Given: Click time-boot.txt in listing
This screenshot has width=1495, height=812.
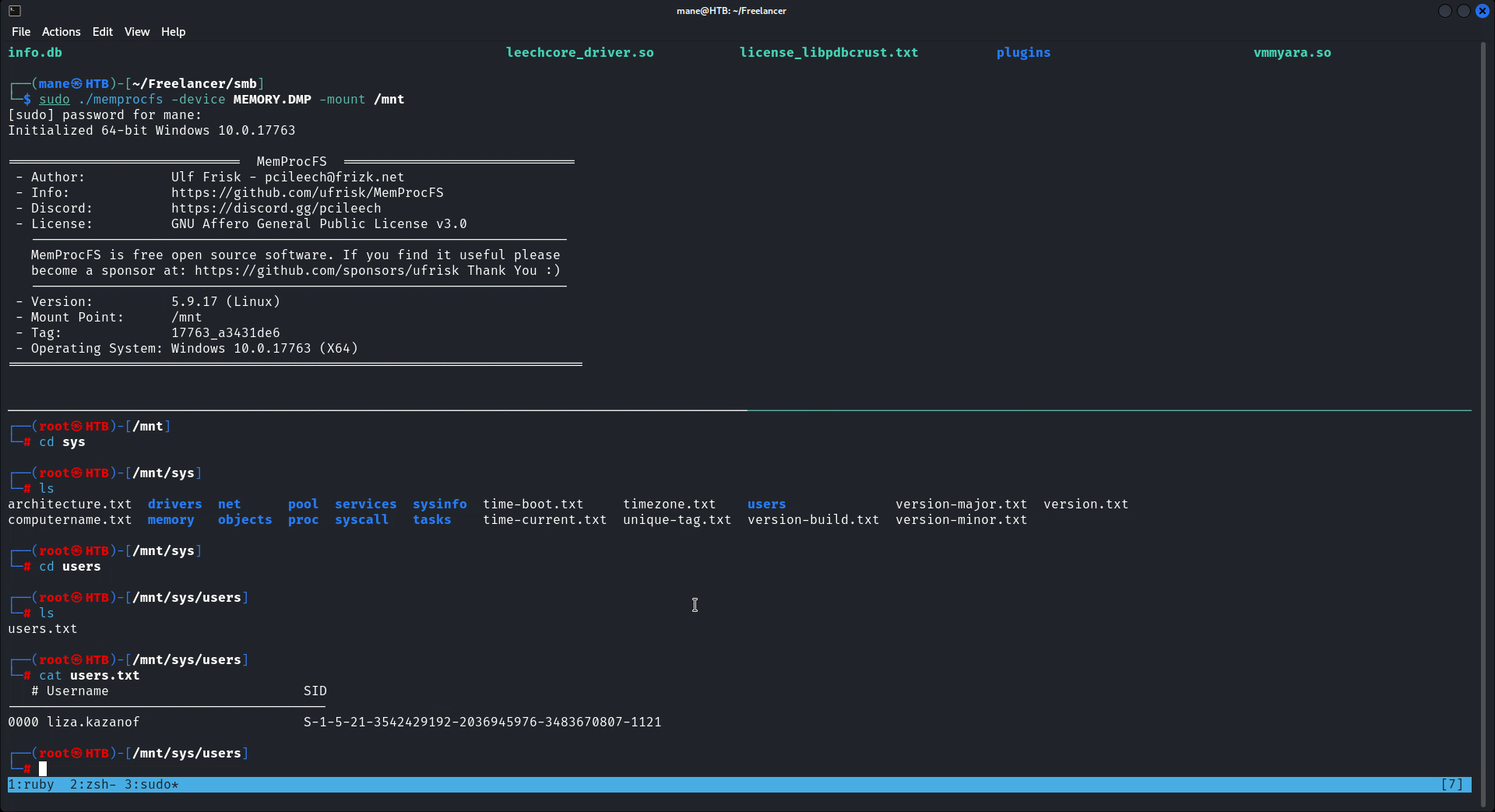Looking at the screenshot, I should pyautogui.click(x=533, y=504).
